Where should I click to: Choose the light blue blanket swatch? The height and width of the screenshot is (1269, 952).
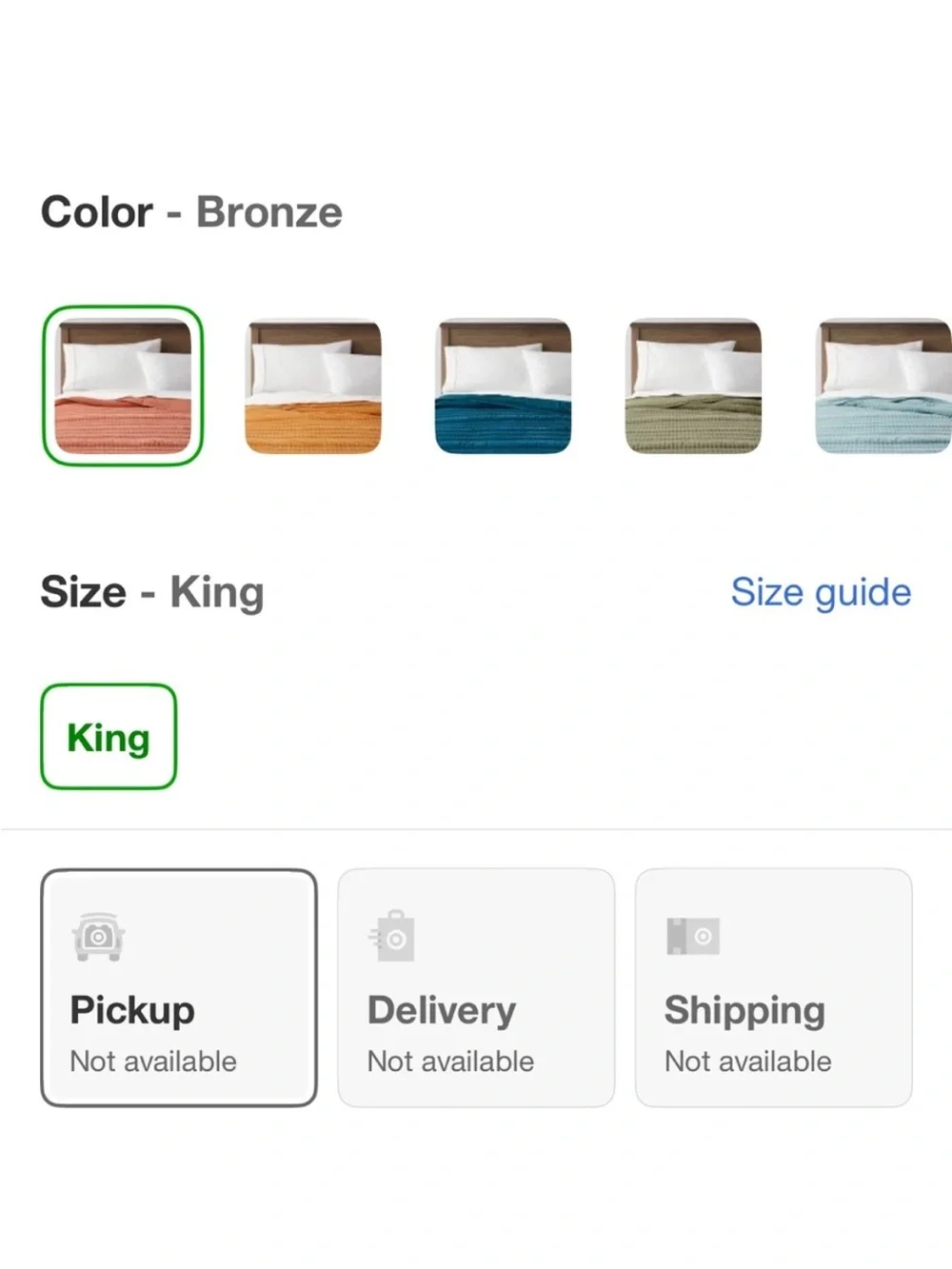click(883, 387)
